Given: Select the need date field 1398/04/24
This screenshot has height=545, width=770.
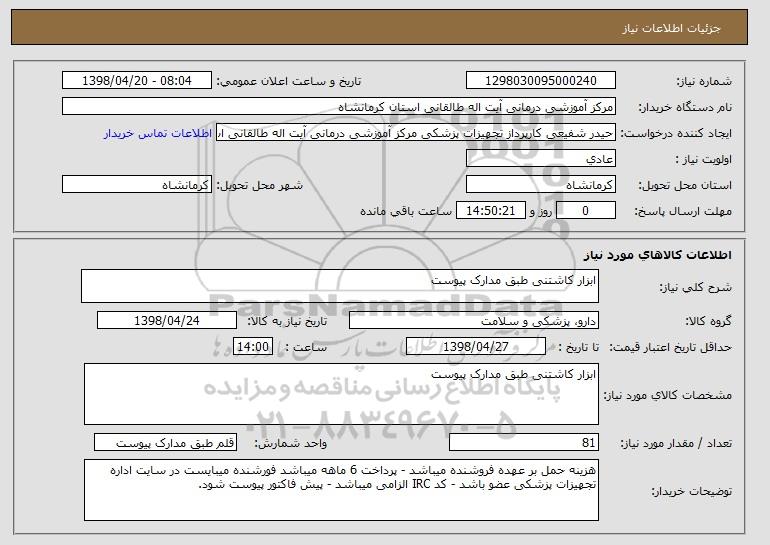Looking at the screenshot, I should coord(167,321).
